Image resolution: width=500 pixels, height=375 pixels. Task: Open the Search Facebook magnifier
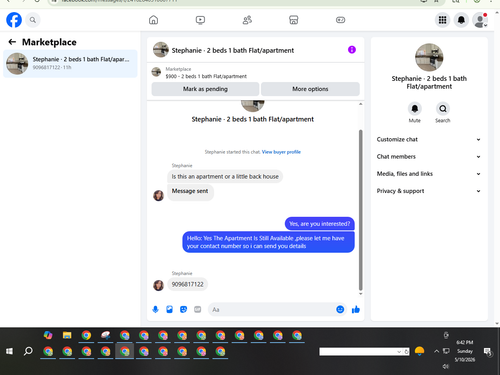(33, 20)
